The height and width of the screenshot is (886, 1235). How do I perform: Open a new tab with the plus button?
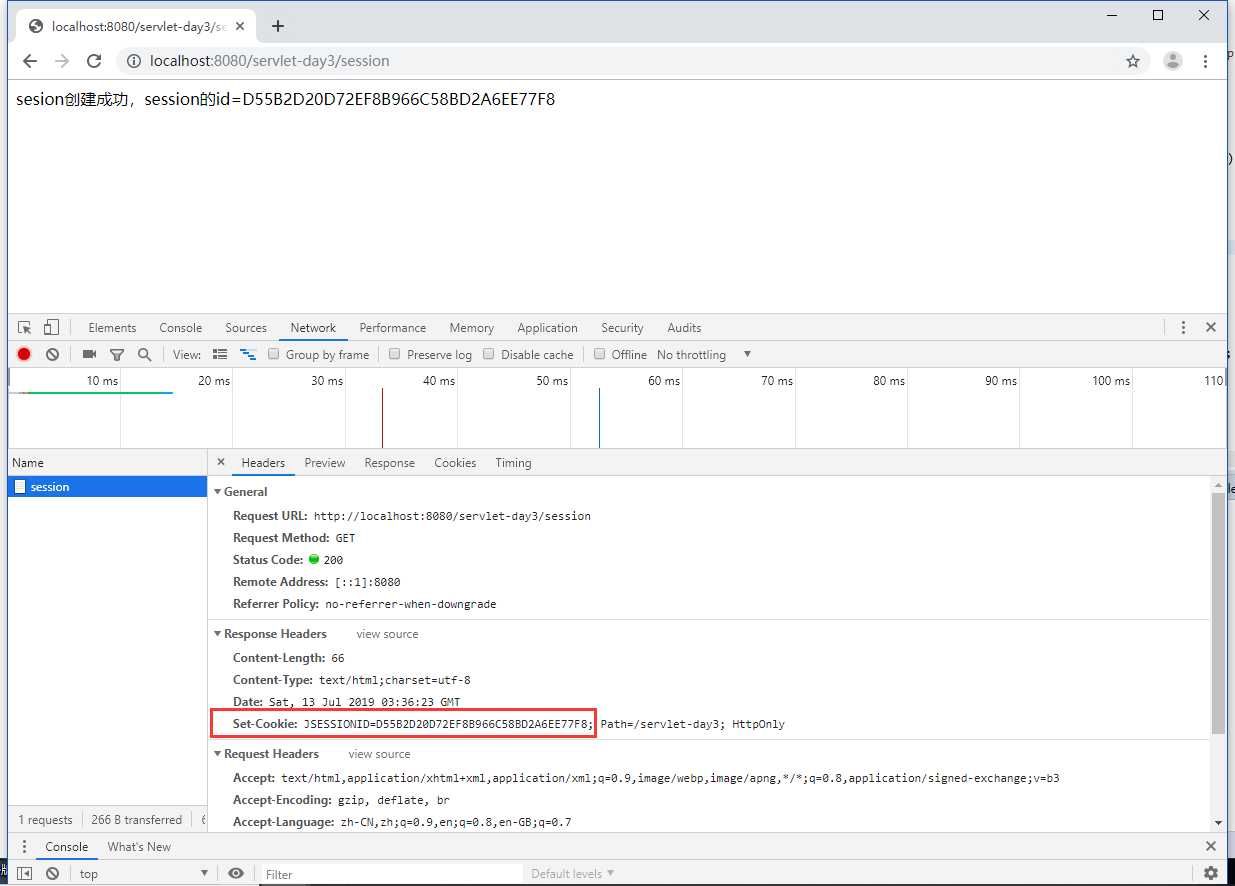coord(278,26)
